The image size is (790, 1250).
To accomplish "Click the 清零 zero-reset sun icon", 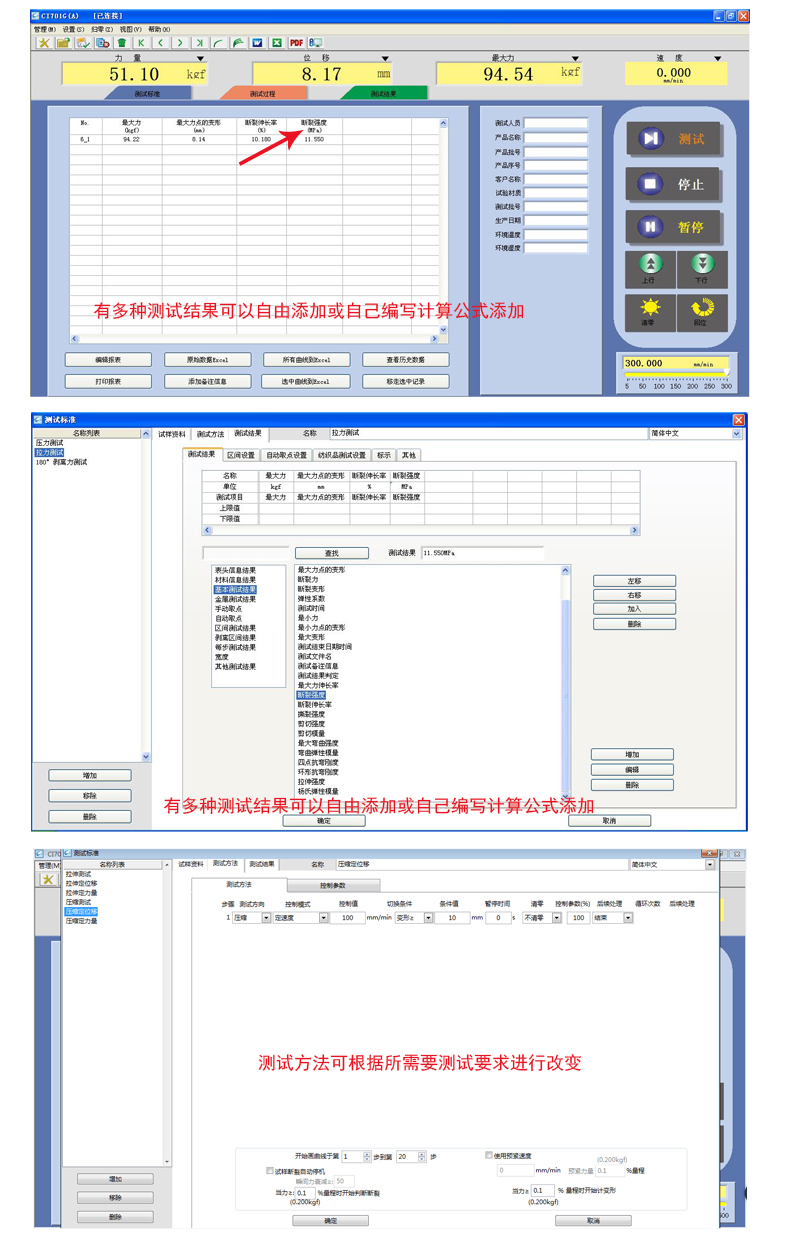I will click(x=651, y=311).
